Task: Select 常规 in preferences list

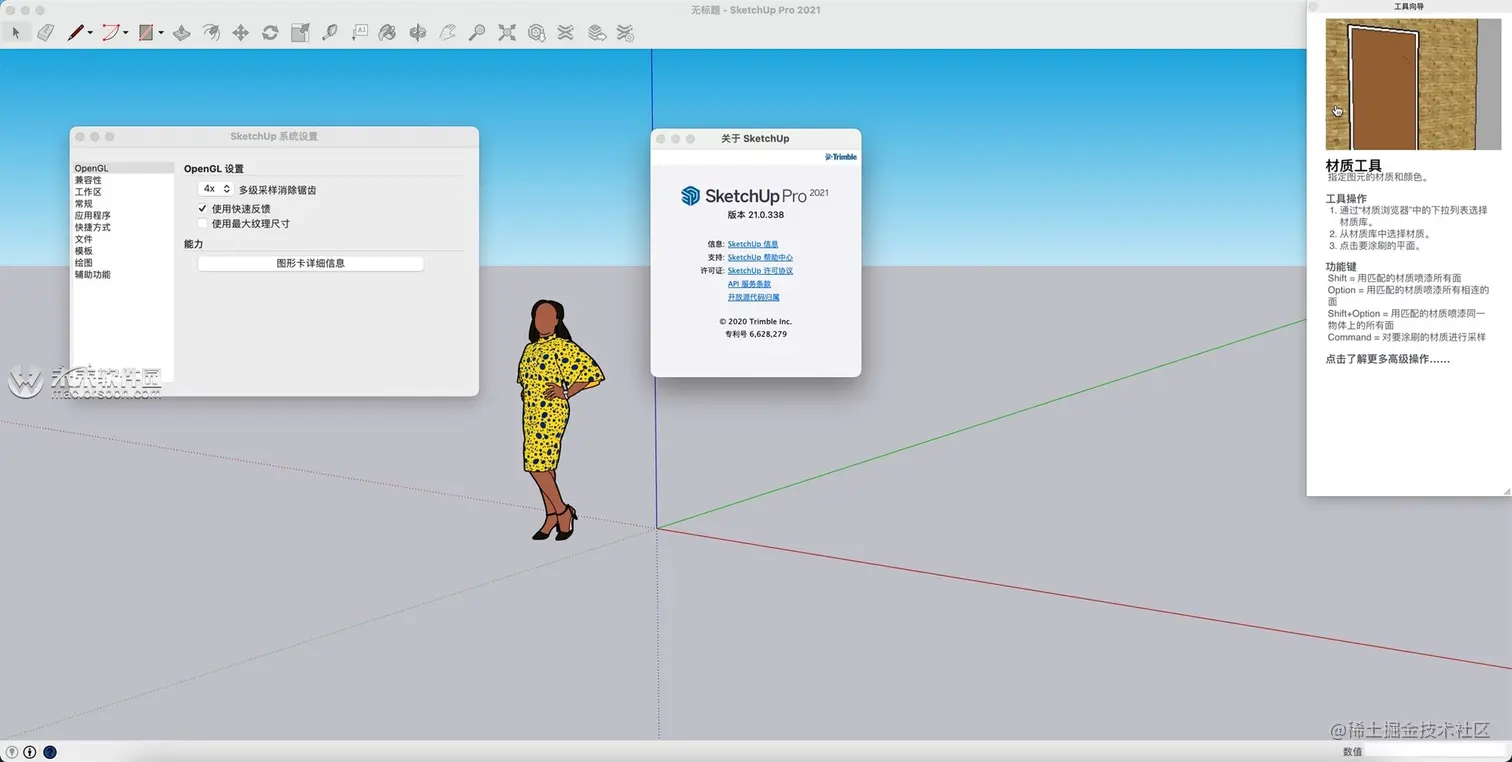Action: coord(123,204)
